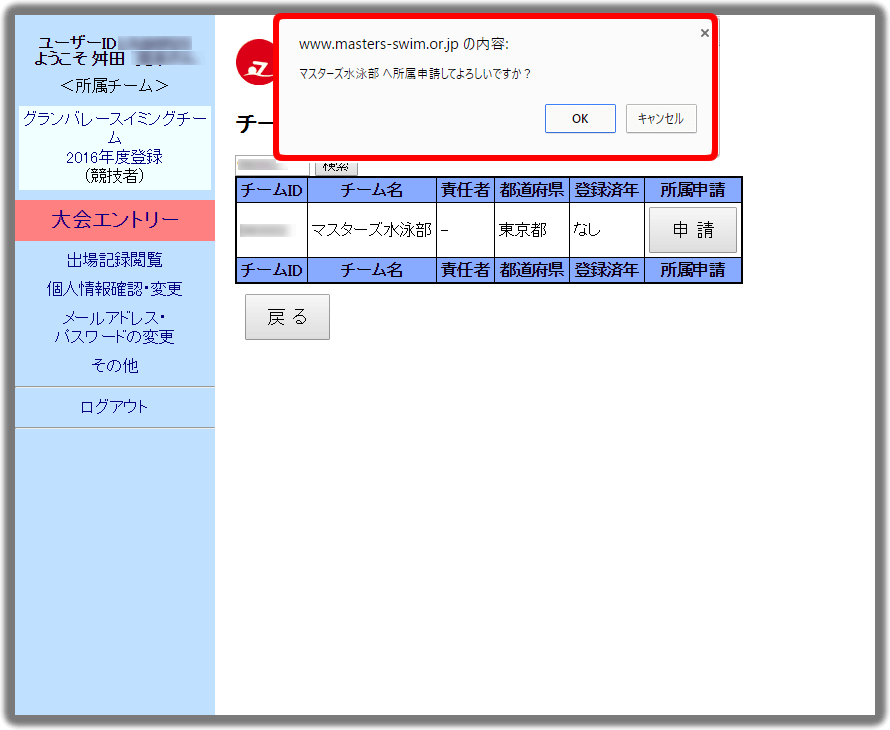890x730 pixels.
Task: Click the top チーム名 column header
Action: coord(371,190)
